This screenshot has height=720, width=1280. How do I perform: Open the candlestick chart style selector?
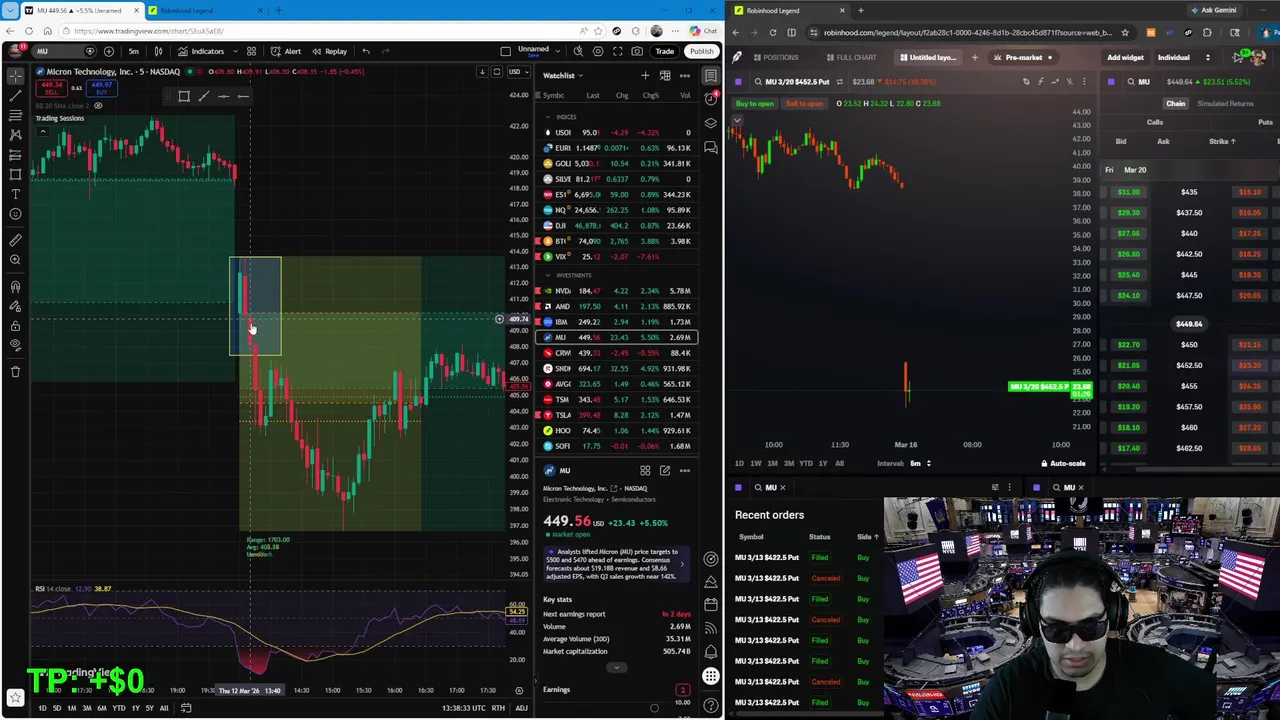158,51
